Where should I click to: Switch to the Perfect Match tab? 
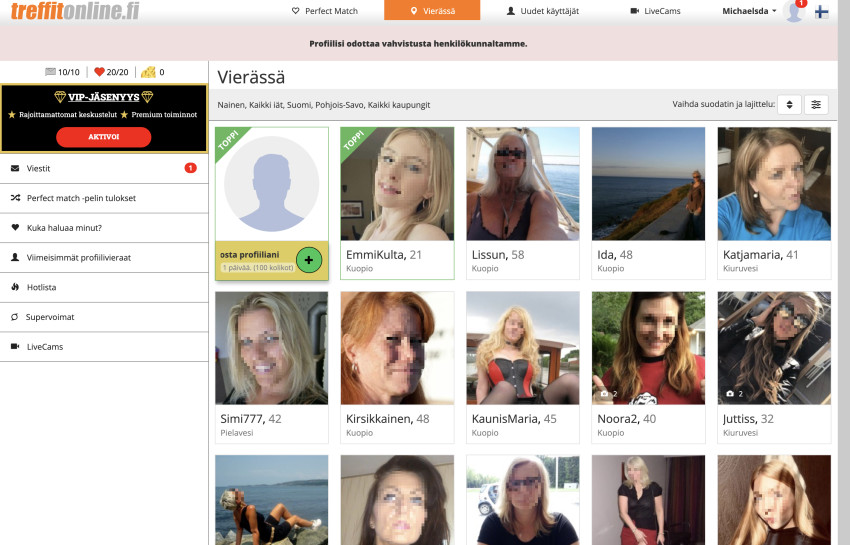pos(324,11)
